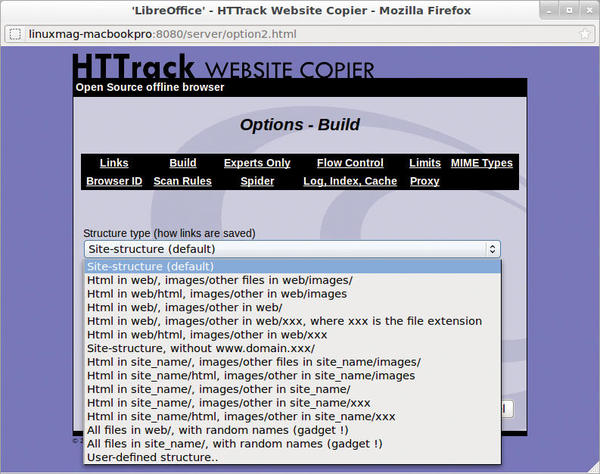Image resolution: width=600 pixels, height=474 pixels.
Task: Open the Scan Rules link
Action: coord(183,181)
